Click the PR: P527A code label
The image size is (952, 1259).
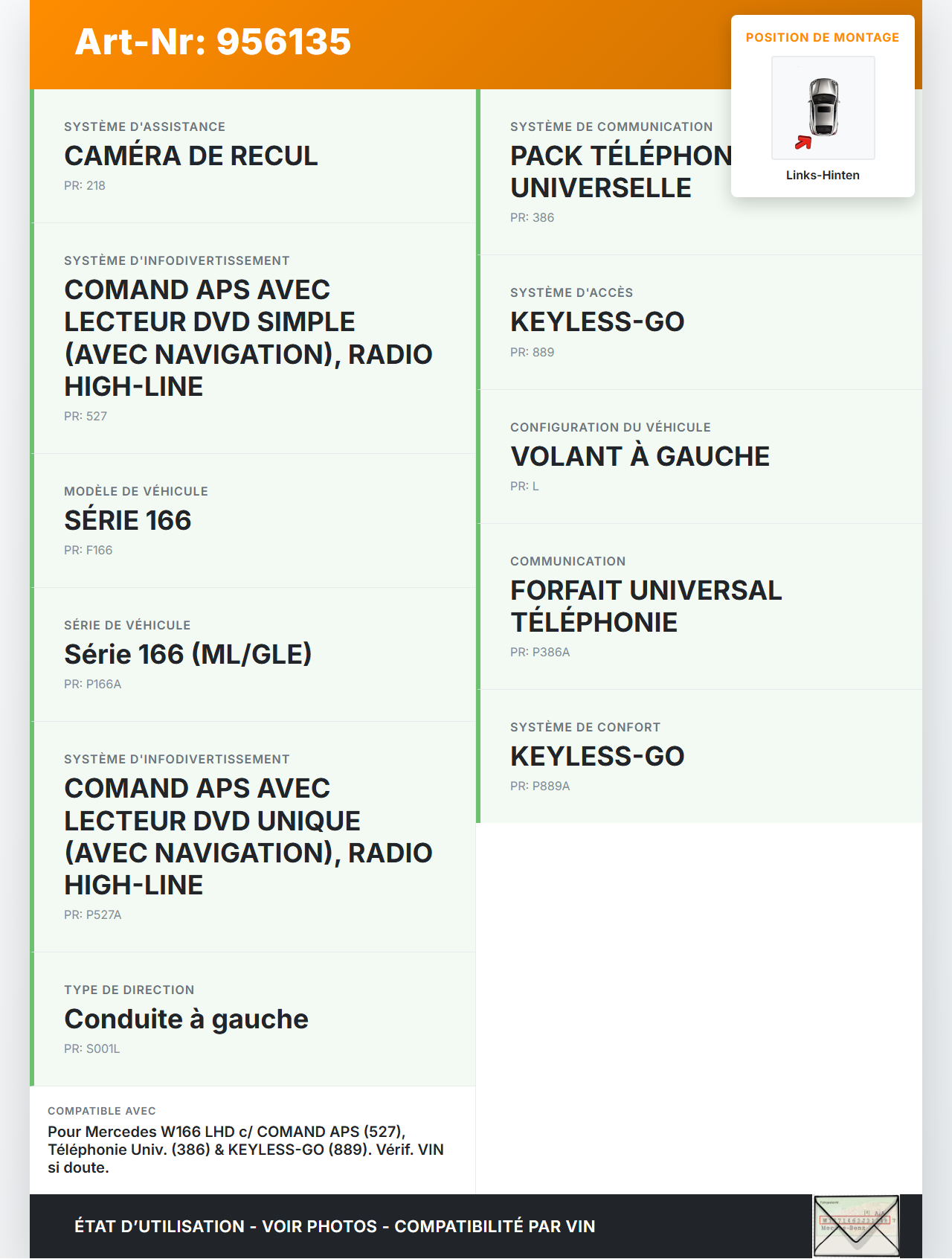tap(93, 914)
